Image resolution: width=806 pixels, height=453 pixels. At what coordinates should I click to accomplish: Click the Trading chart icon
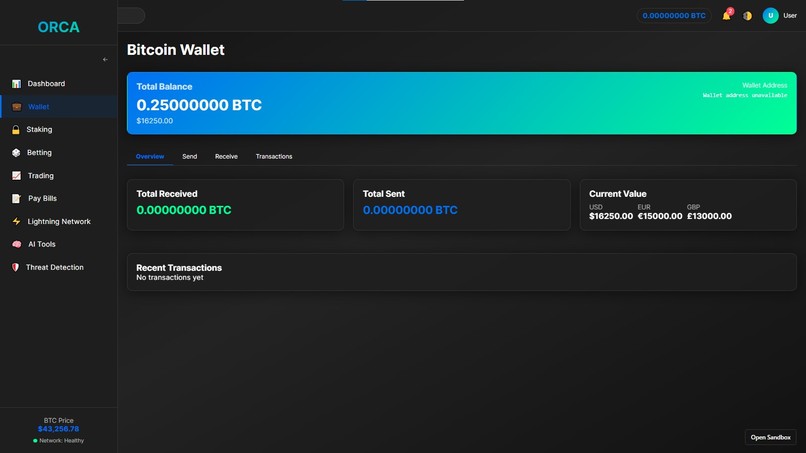point(16,175)
